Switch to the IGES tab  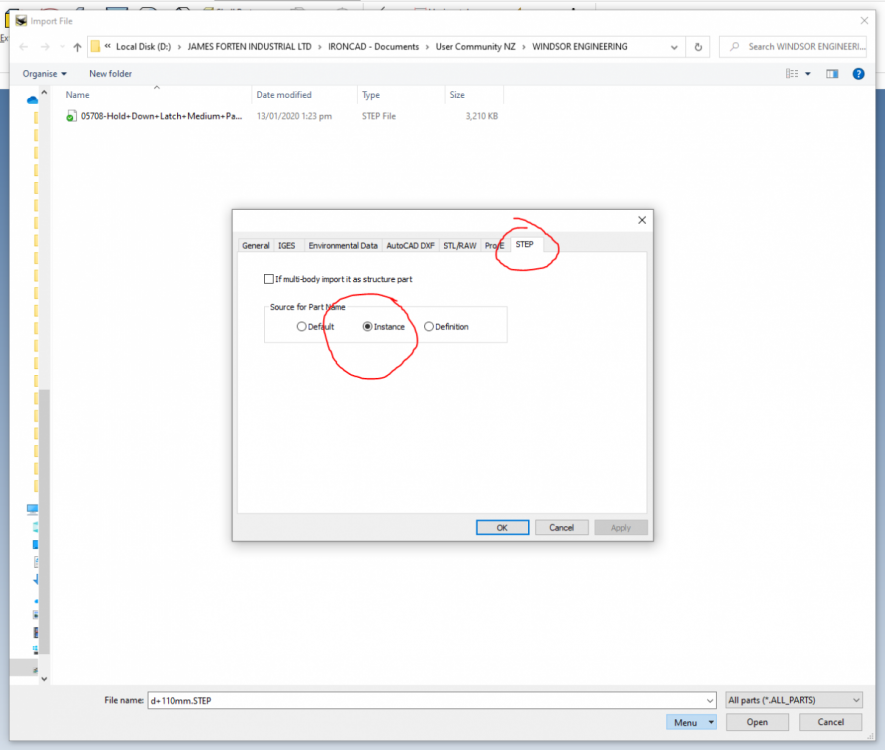[x=287, y=245]
